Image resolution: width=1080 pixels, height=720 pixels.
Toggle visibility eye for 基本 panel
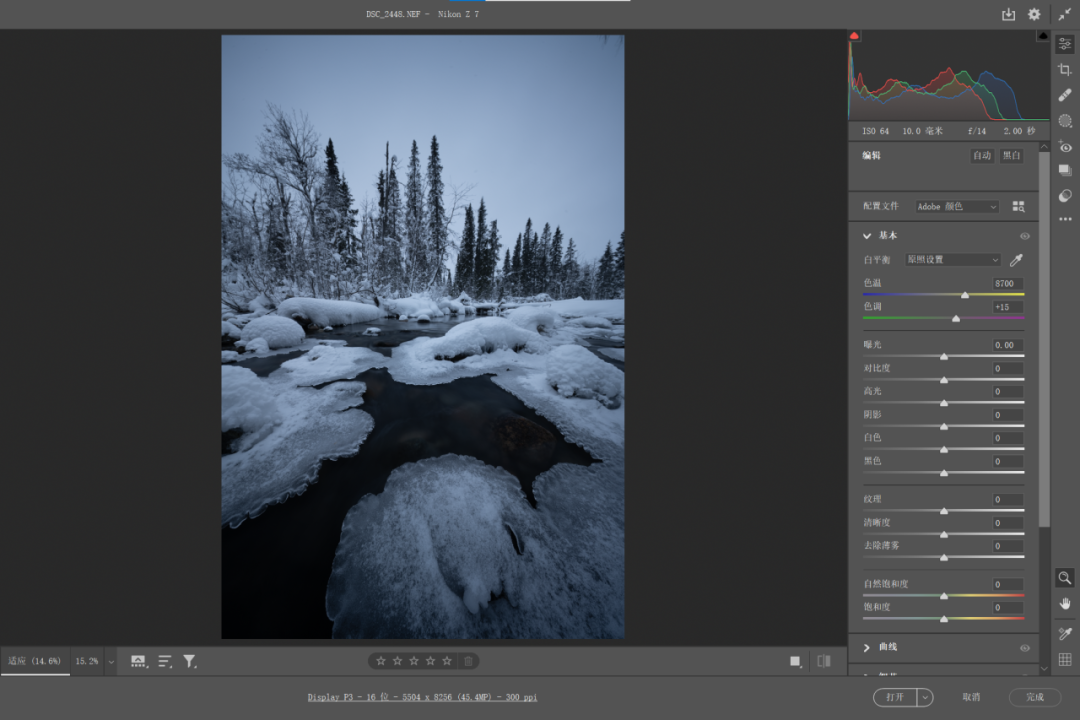click(x=1024, y=236)
